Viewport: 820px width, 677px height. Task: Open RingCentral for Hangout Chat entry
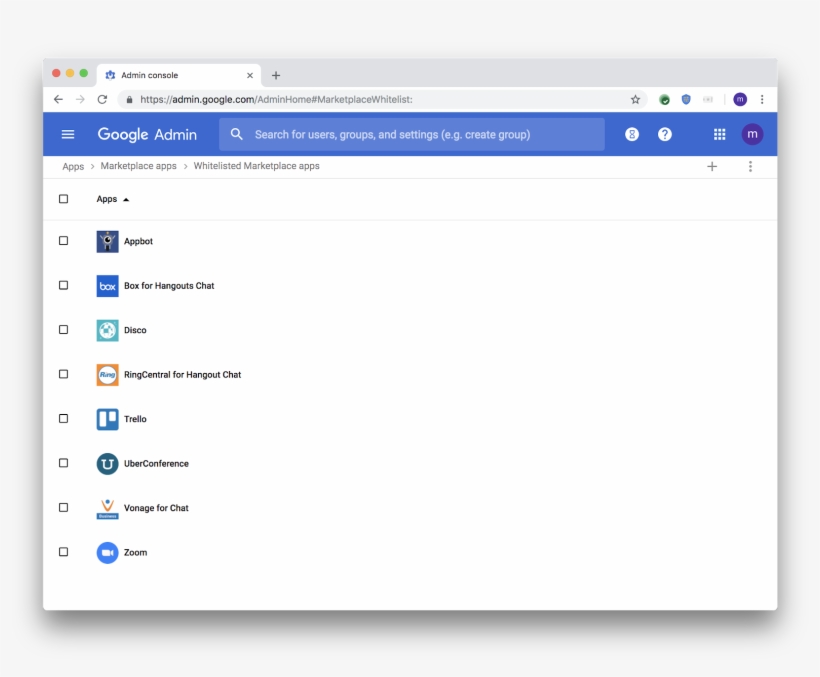coord(183,375)
